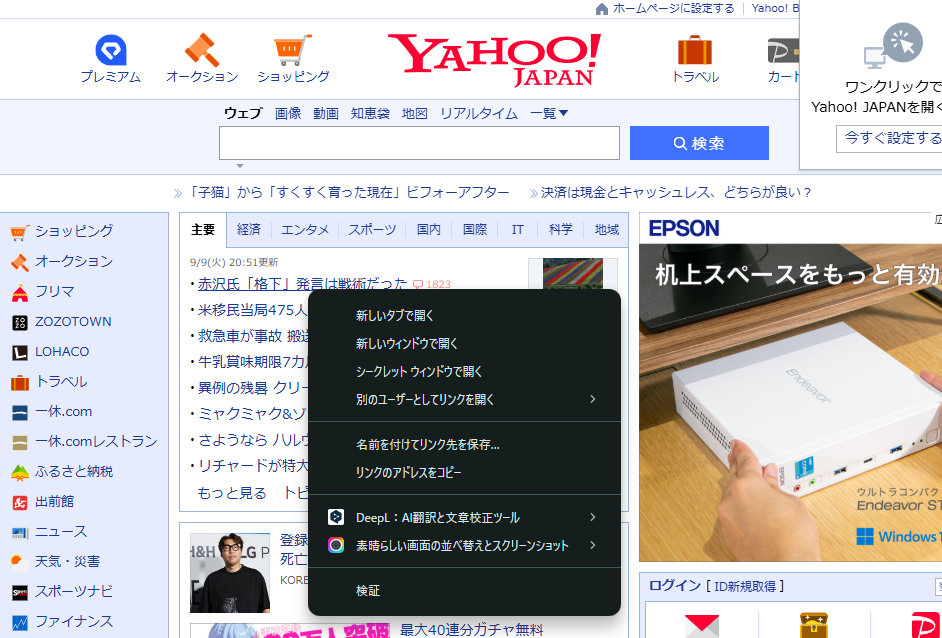Click the Yahoo! JAPAN logo
This screenshot has height=638, width=942.
click(494, 59)
